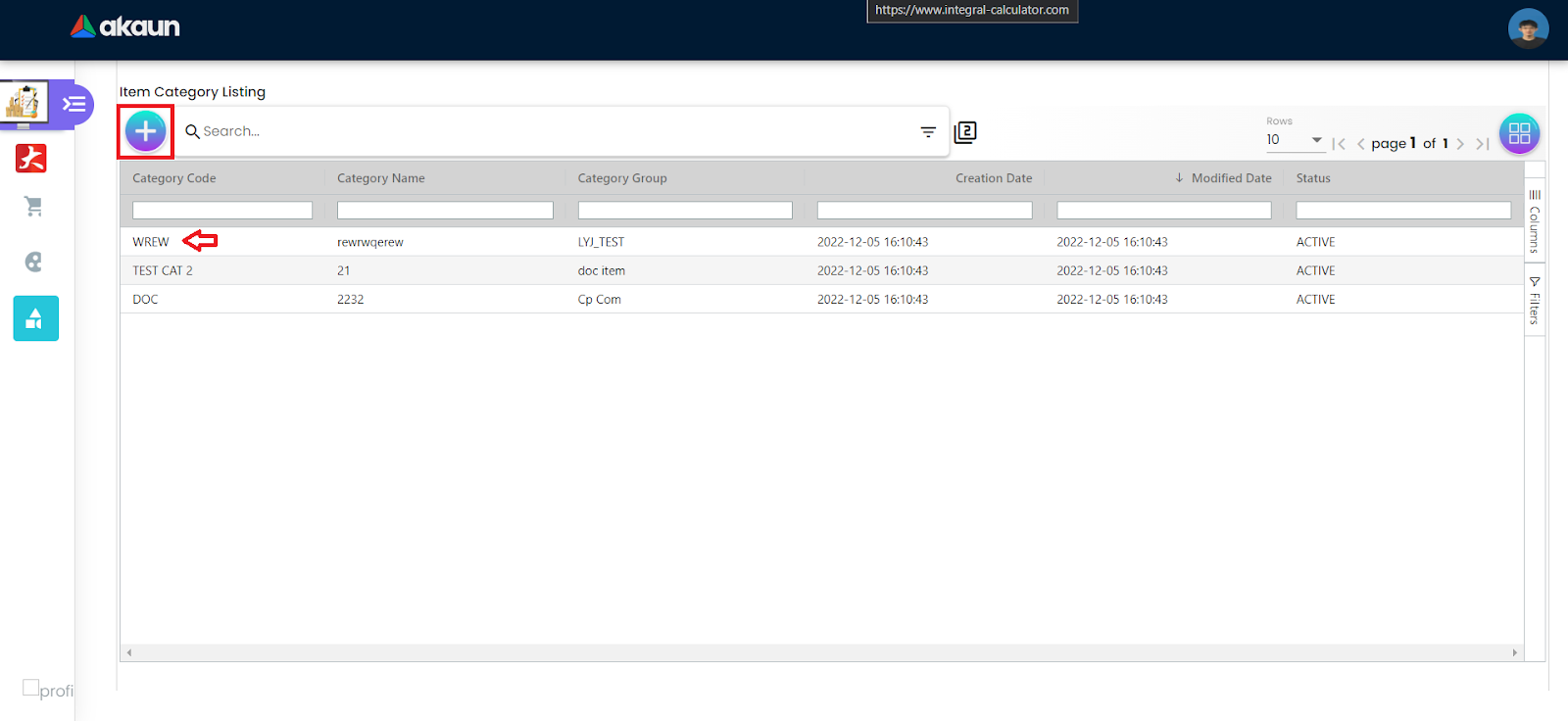Open the user profile avatar

(1528, 28)
